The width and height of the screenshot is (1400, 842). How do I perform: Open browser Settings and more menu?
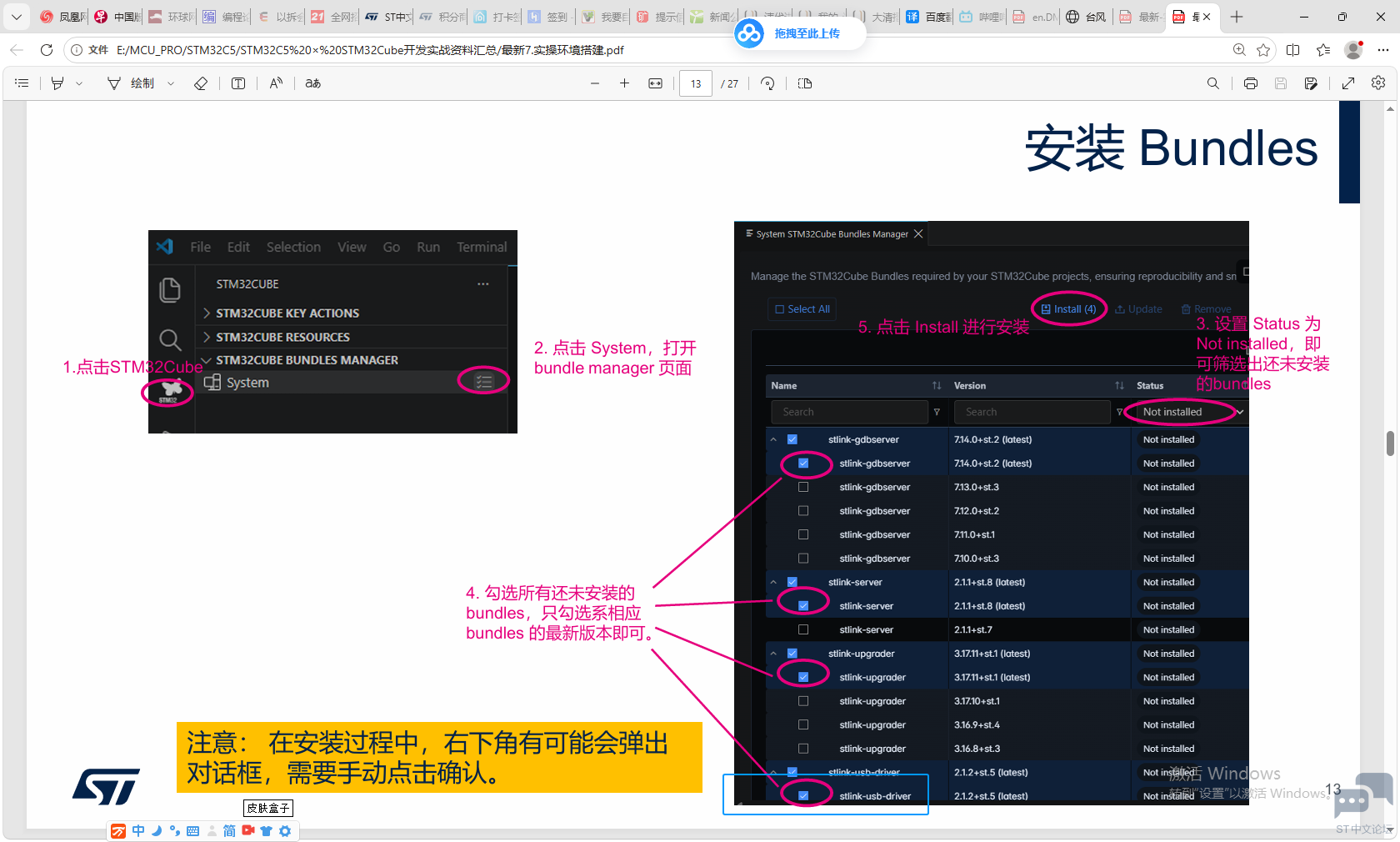[1383, 50]
